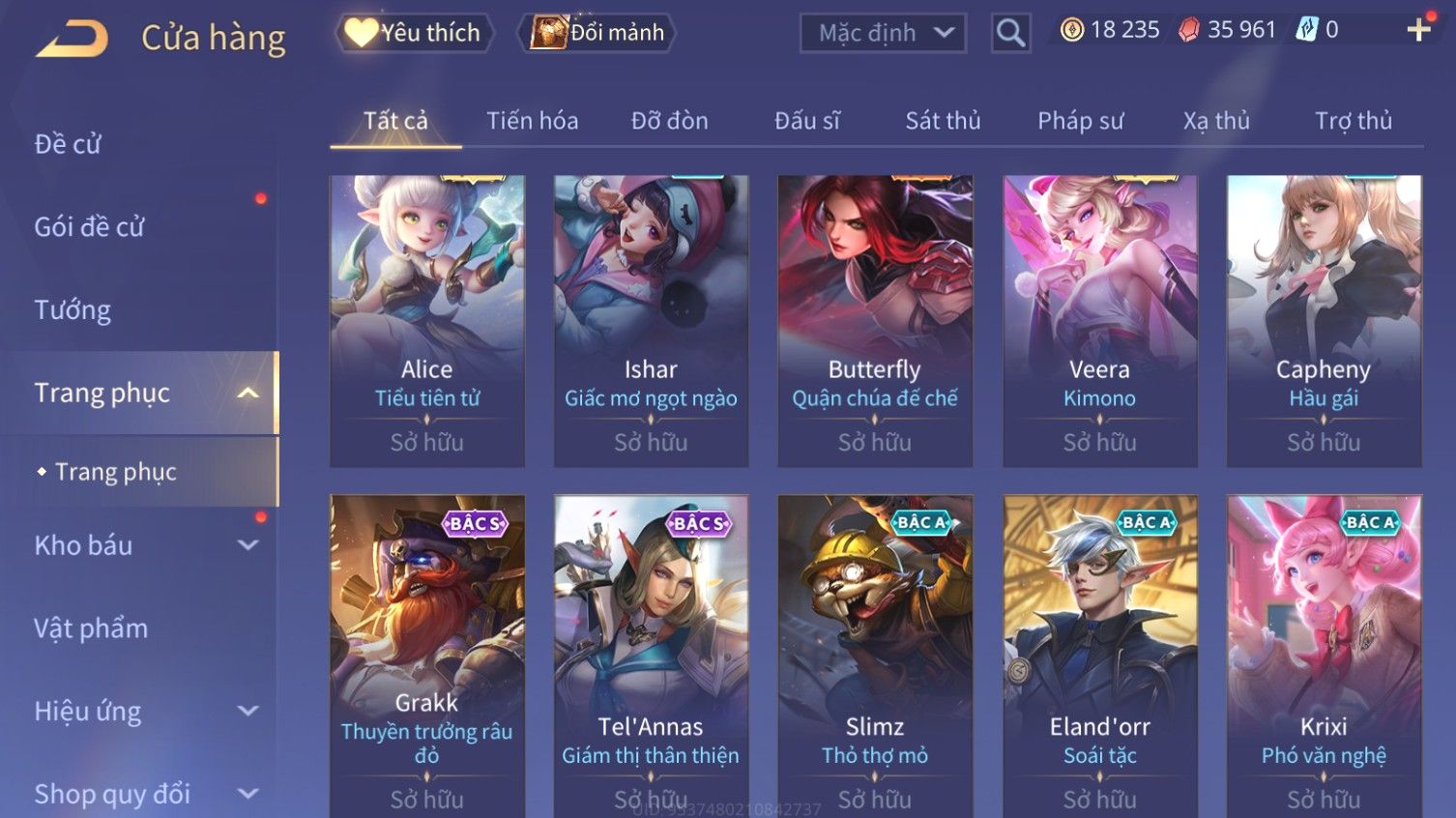Collapse the Trang phục sidebar section

(x=248, y=393)
